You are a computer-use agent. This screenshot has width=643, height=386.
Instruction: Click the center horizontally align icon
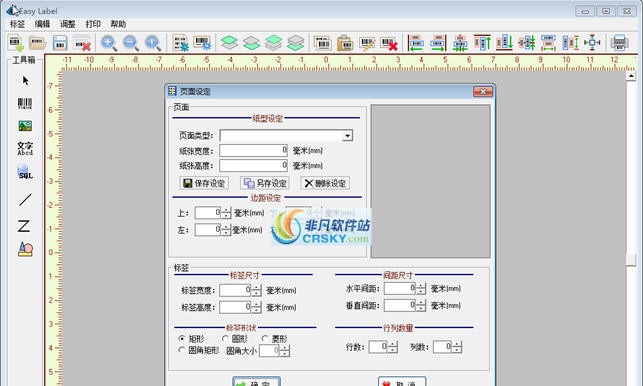coord(460,43)
